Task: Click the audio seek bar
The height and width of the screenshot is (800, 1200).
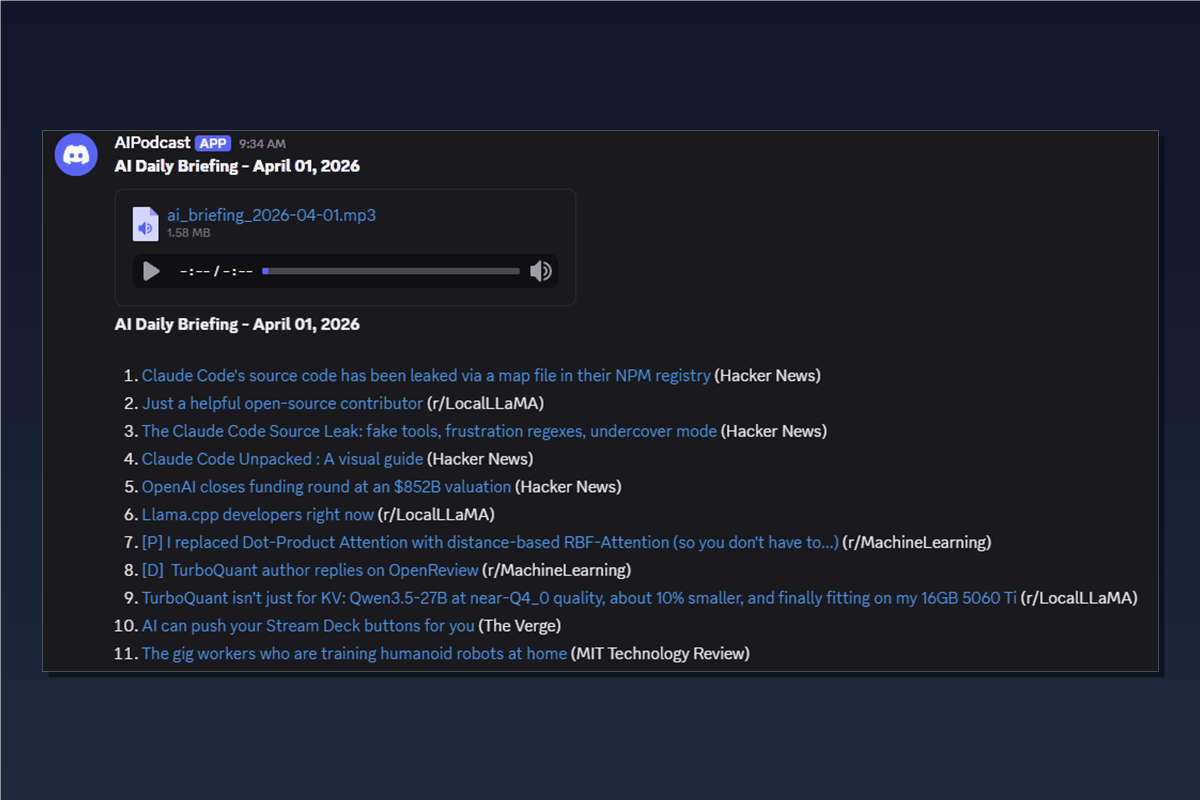Action: (x=390, y=271)
